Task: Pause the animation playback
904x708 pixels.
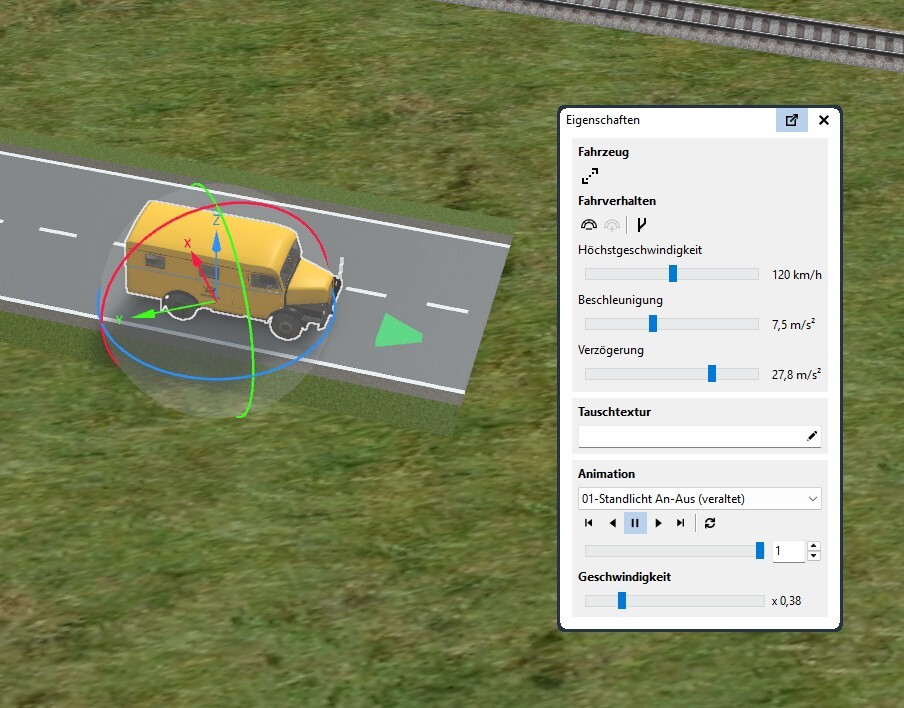Action: [635, 523]
